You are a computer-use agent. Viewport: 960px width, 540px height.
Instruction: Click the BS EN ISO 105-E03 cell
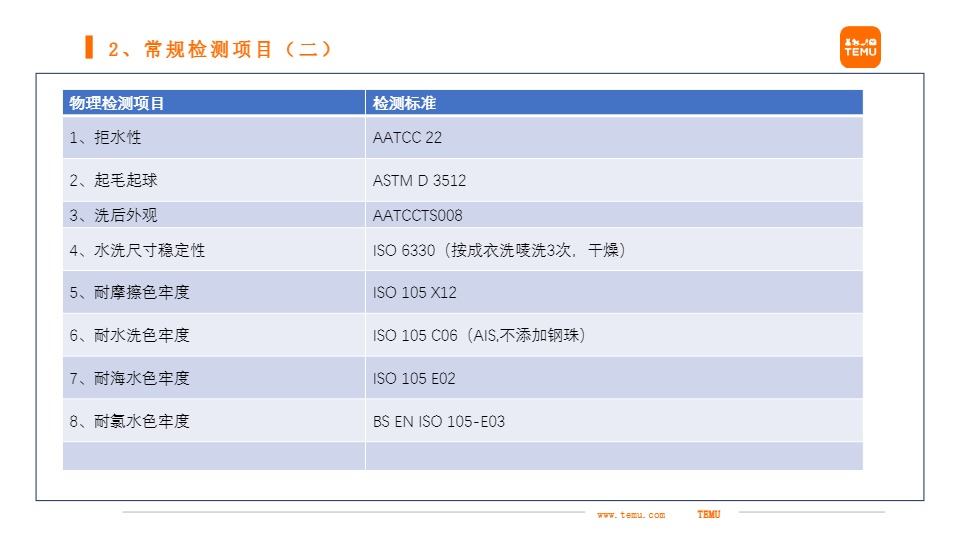(438, 421)
